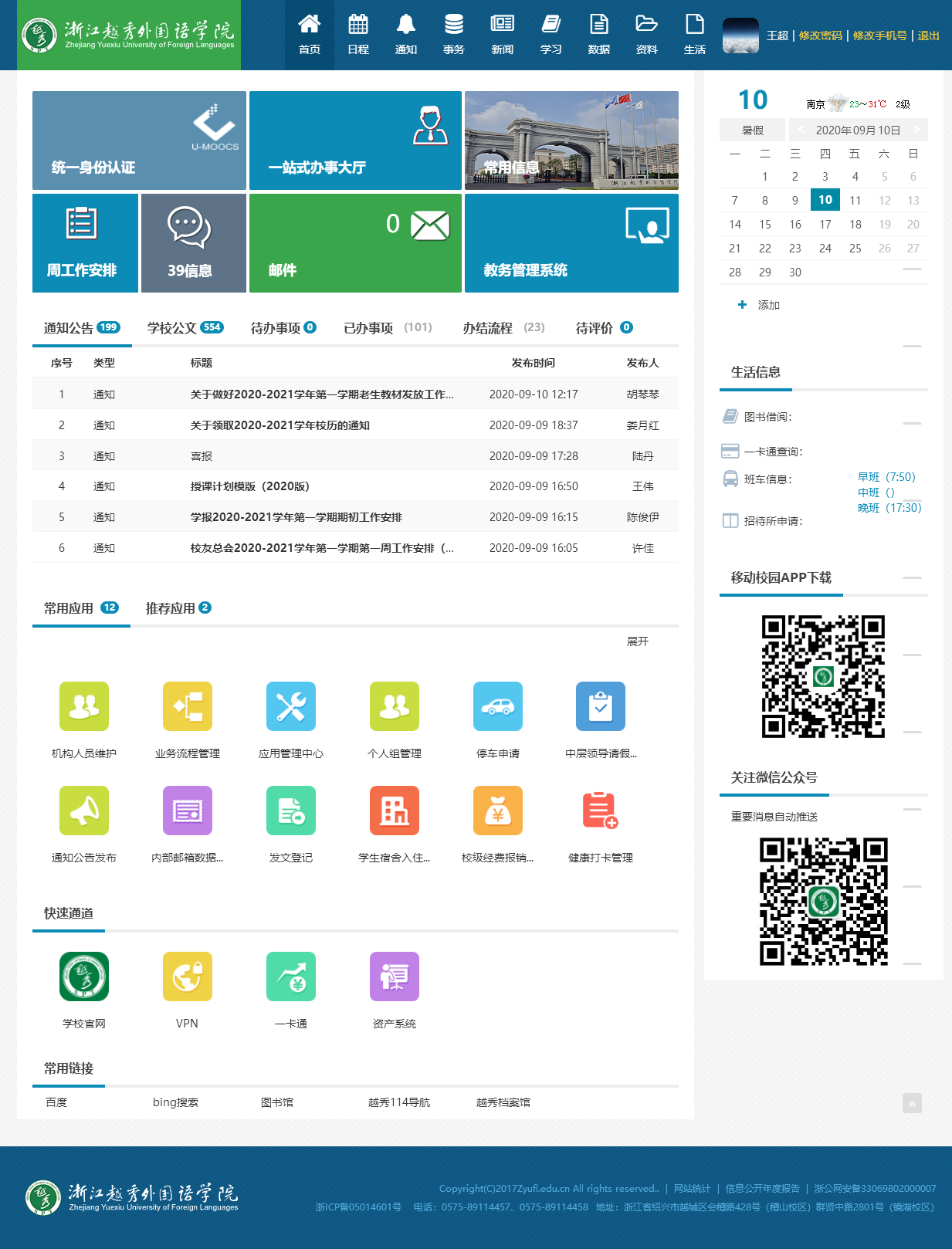
Task: Launch the 应用管理中心 app icon
Action: (290, 706)
